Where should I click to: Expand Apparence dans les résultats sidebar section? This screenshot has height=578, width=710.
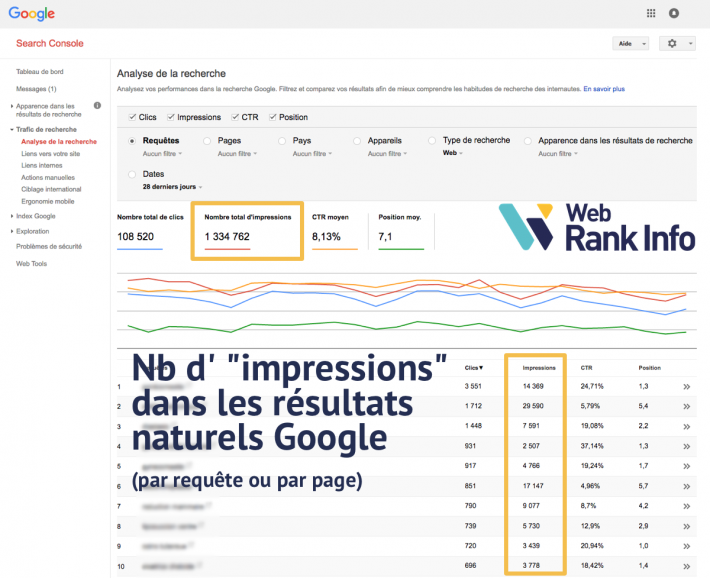pos(12,106)
